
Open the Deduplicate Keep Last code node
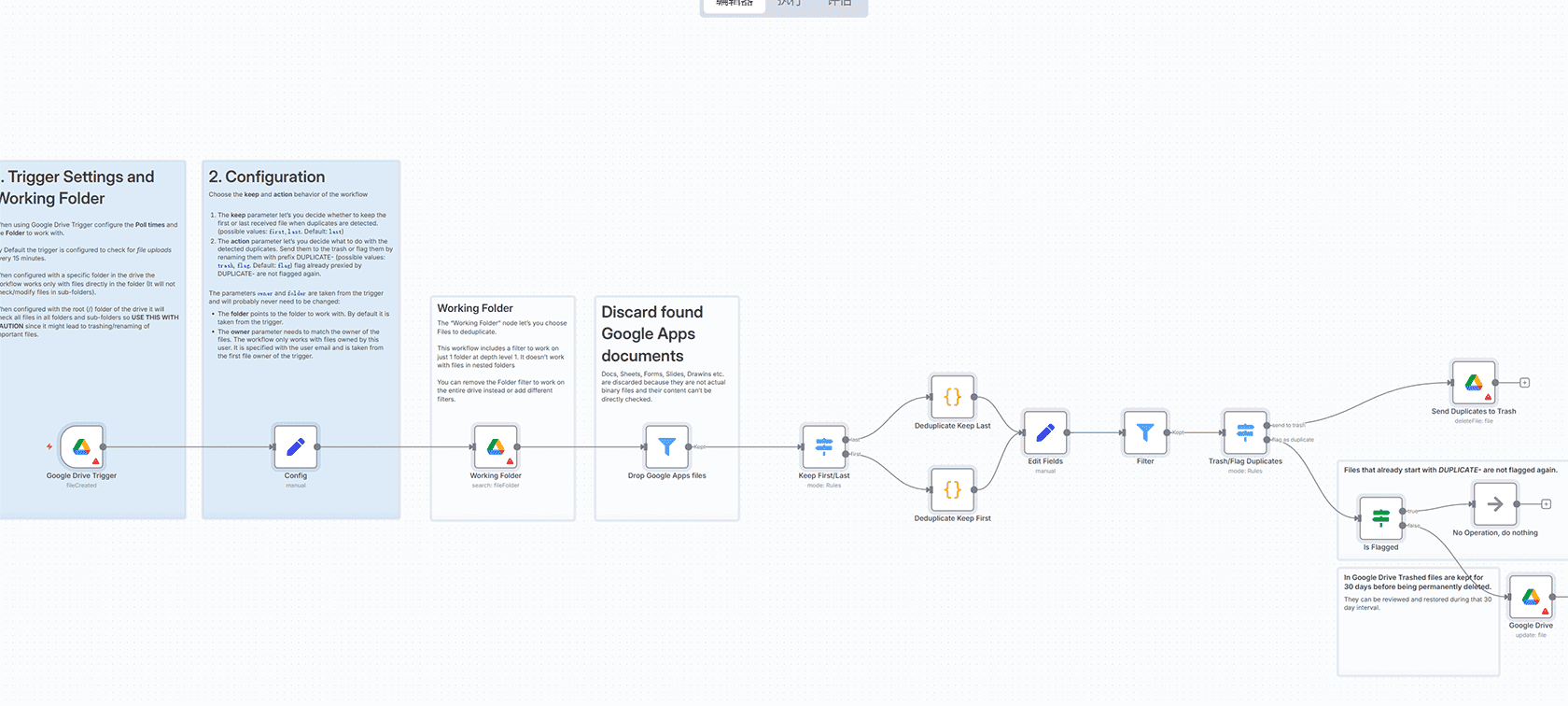coord(952,397)
